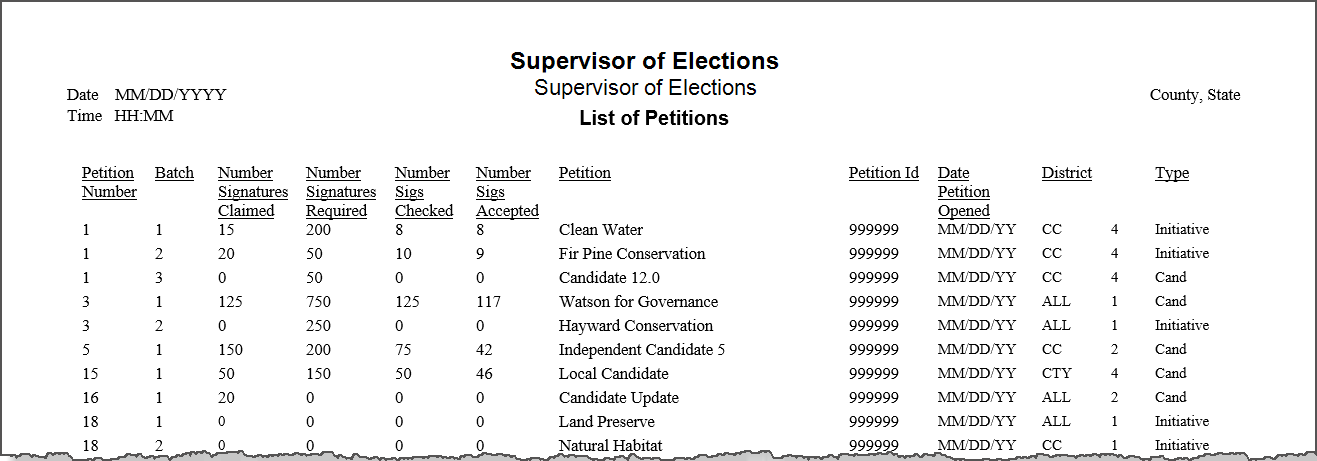
Task: Select the Petition Id column header
Action: tap(884, 173)
